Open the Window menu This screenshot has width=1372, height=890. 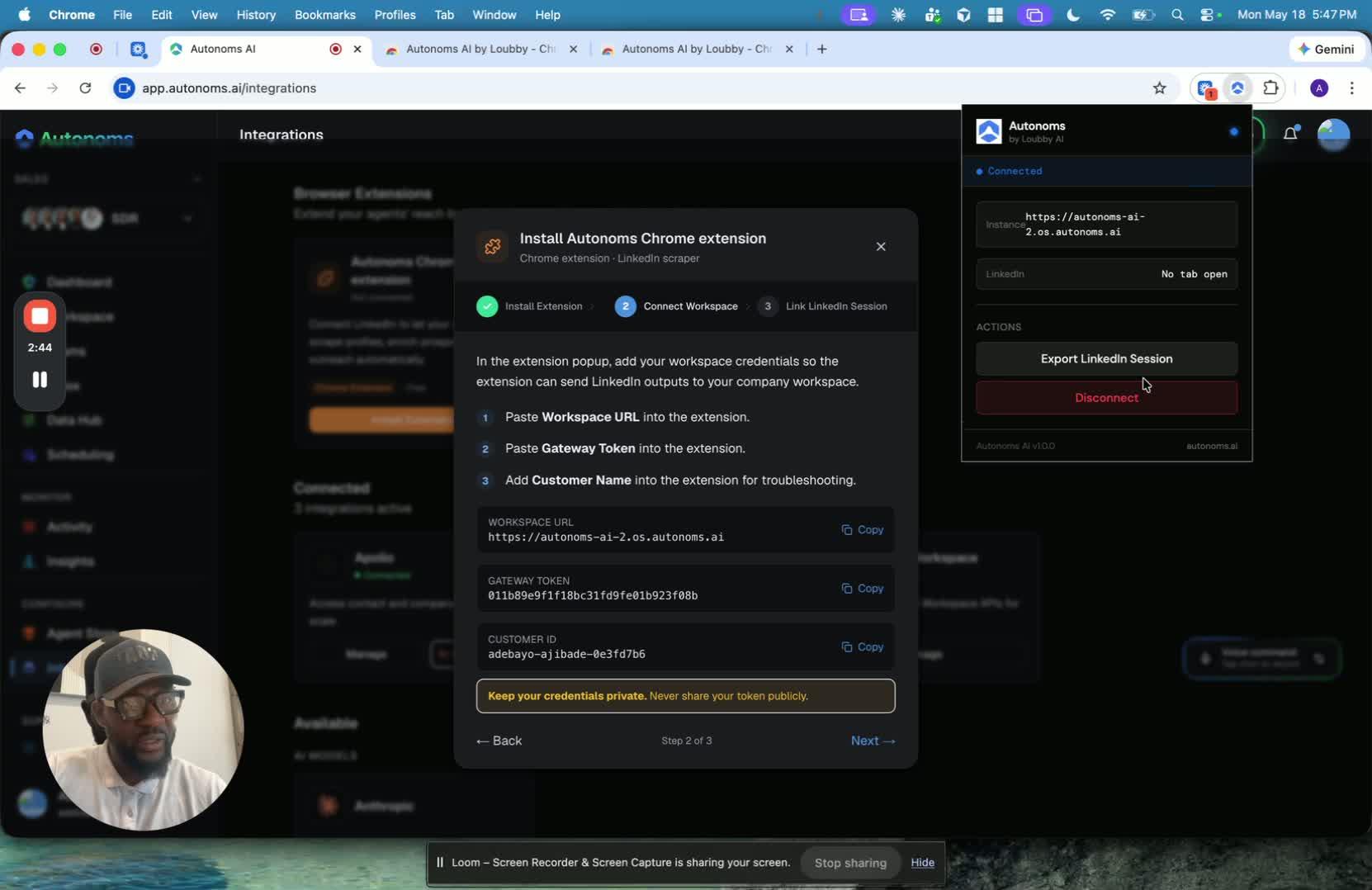coord(494,14)
